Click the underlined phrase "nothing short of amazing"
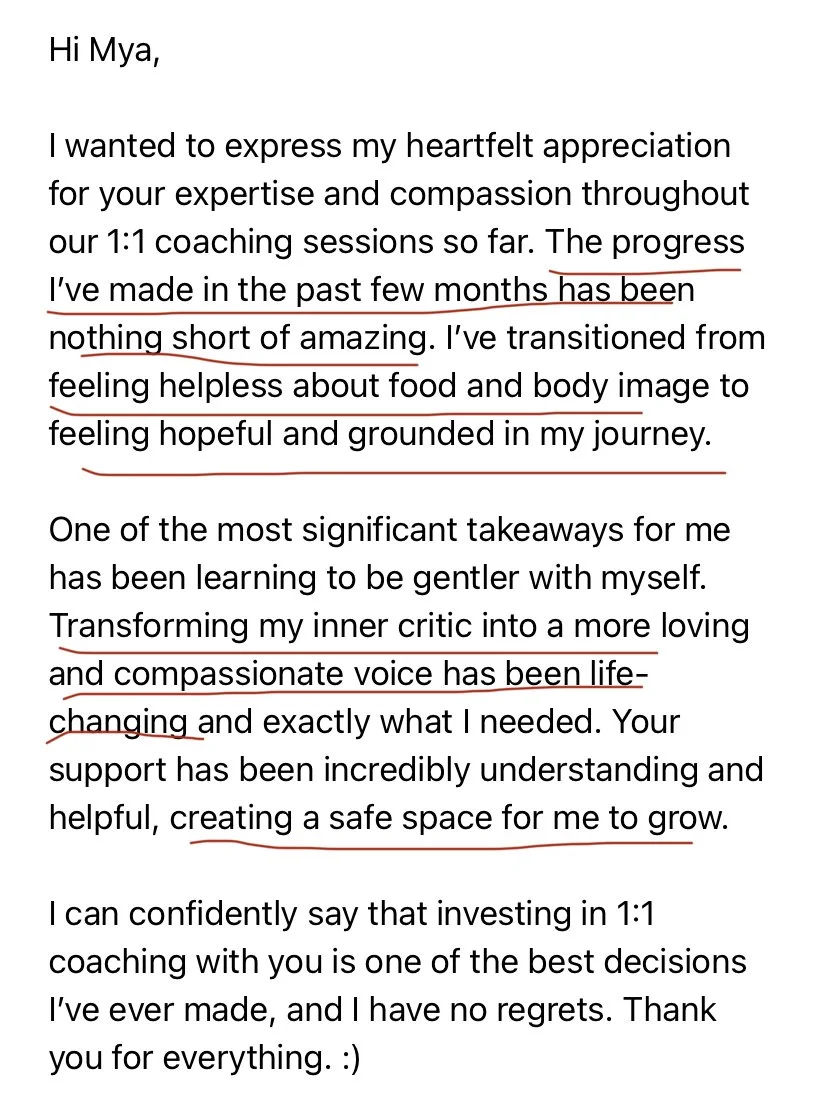This screenshot has width=828, height=1112. click(239, 338)
